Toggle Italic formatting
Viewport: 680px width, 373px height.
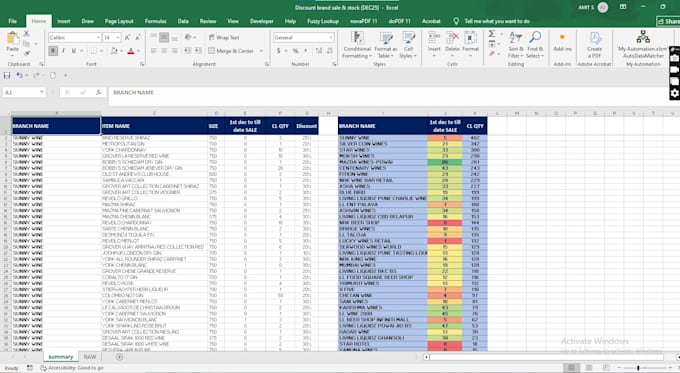pyautogui.click(x=64, y=51)
